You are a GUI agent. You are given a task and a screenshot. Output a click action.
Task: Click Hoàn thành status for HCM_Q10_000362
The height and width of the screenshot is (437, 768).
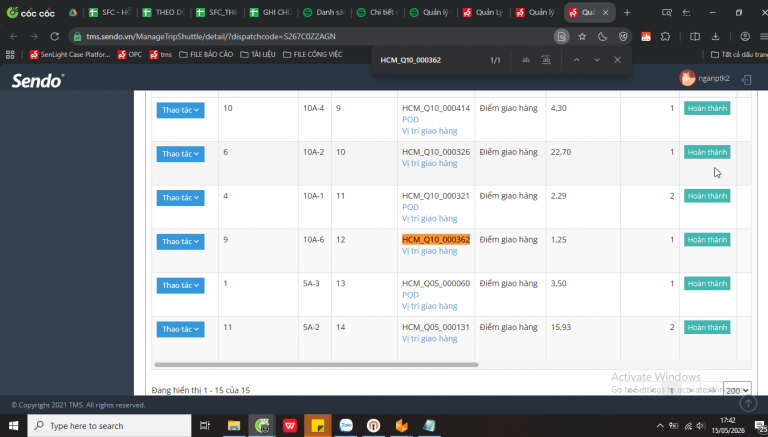pos(707,240)
